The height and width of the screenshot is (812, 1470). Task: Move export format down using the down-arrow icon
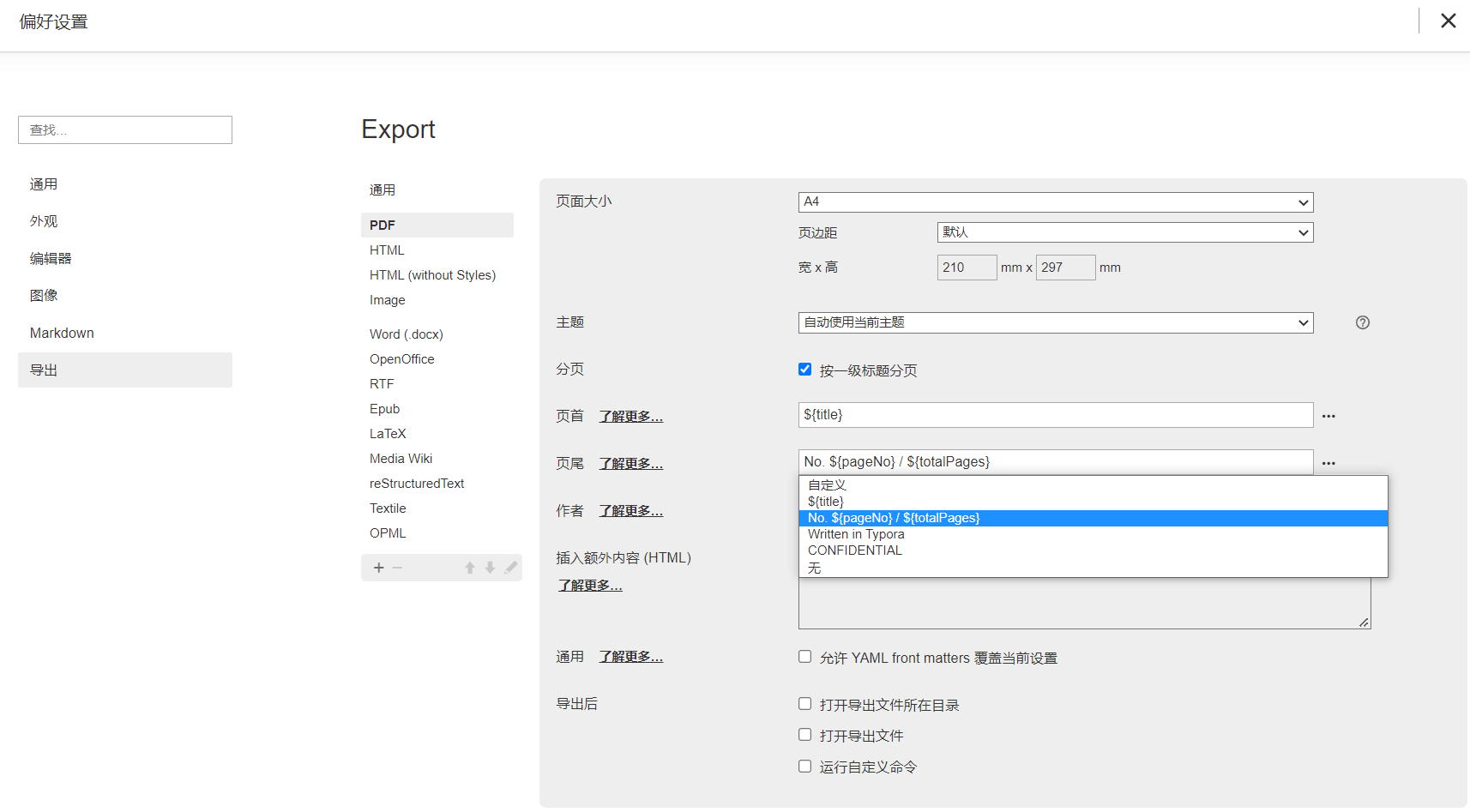[x=490, y=567]
